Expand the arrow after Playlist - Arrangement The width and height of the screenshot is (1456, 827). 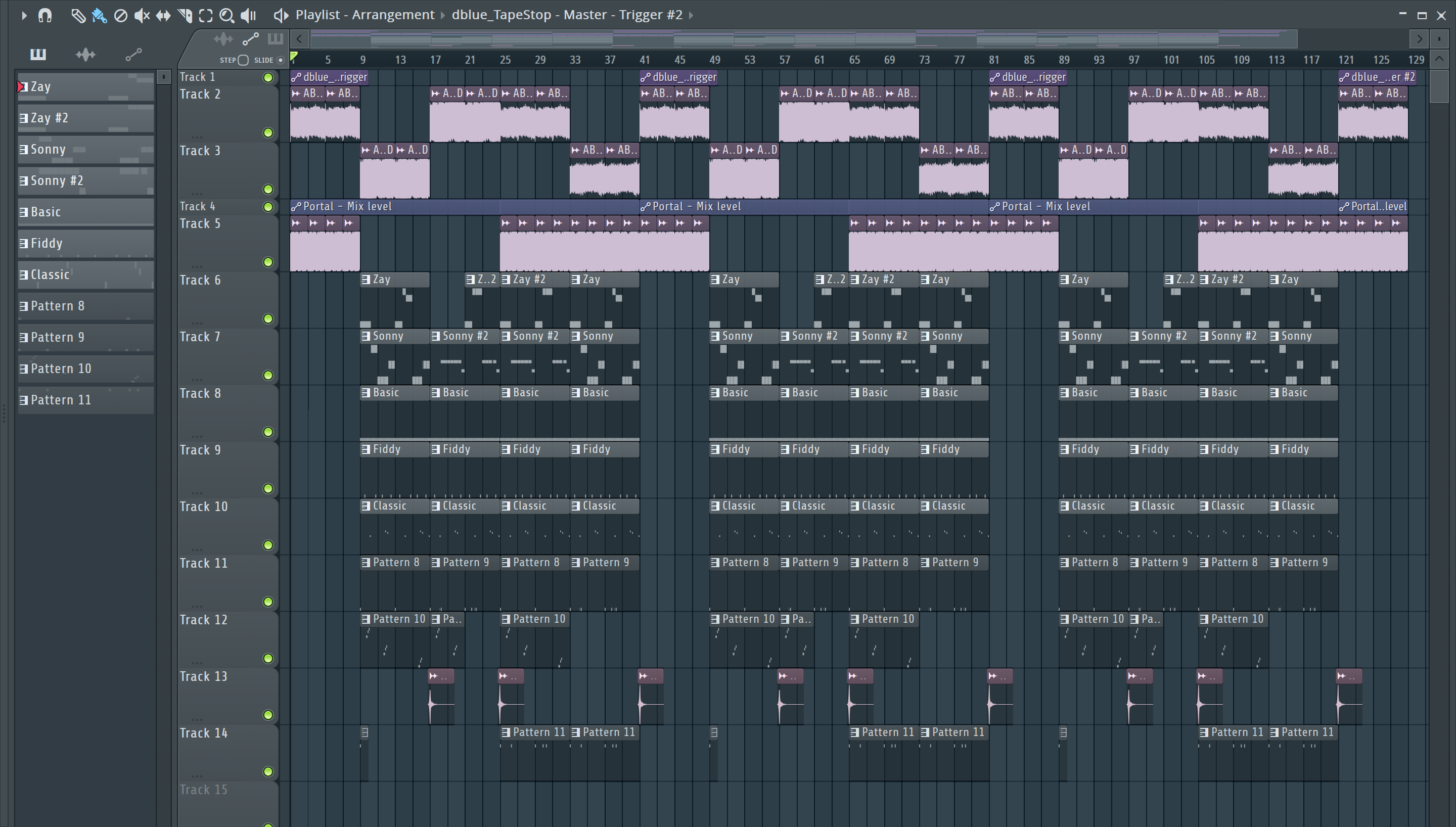pyautogui.click(x=443, y=15)
